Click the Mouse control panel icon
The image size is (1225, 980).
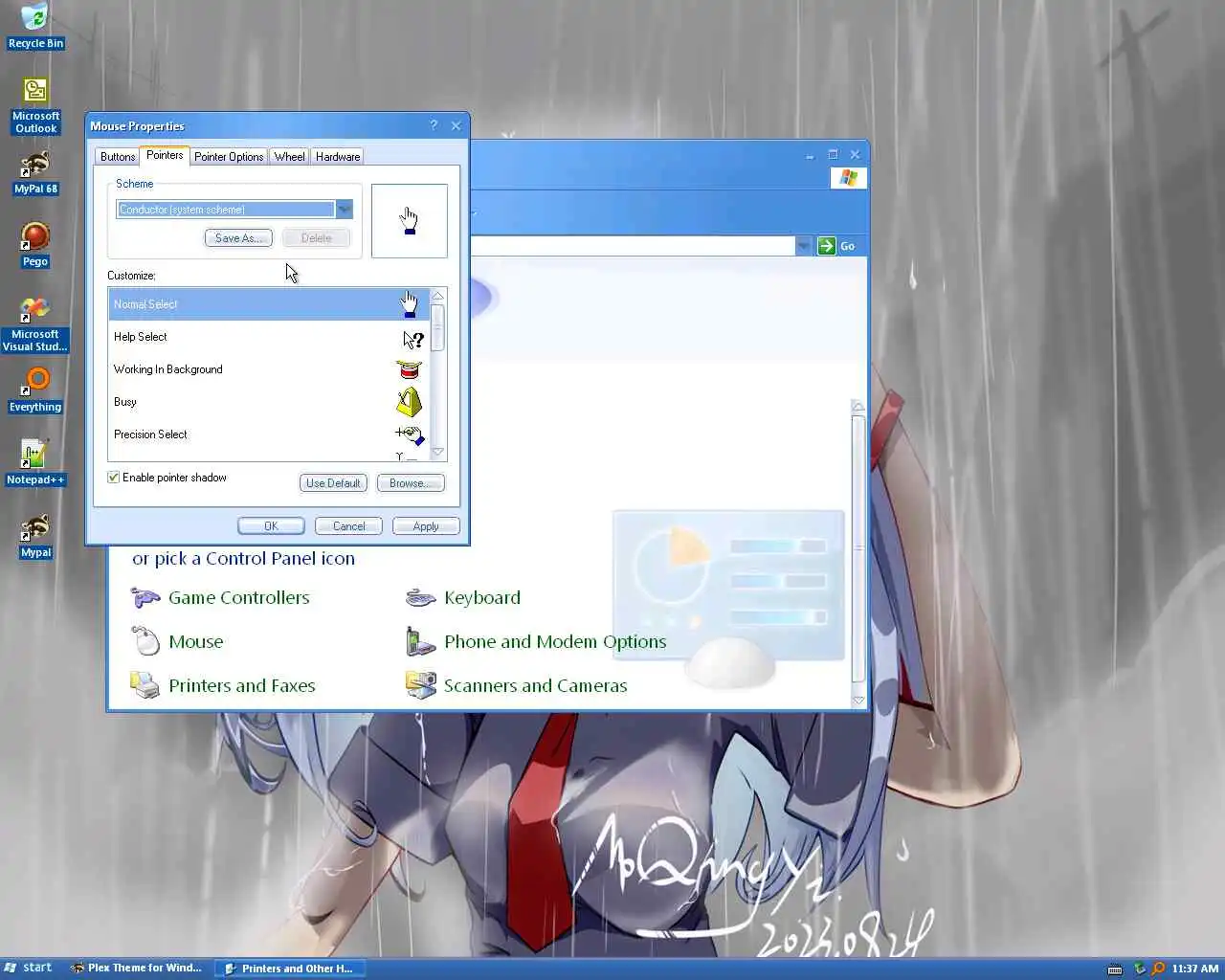(x=145, y=641)
